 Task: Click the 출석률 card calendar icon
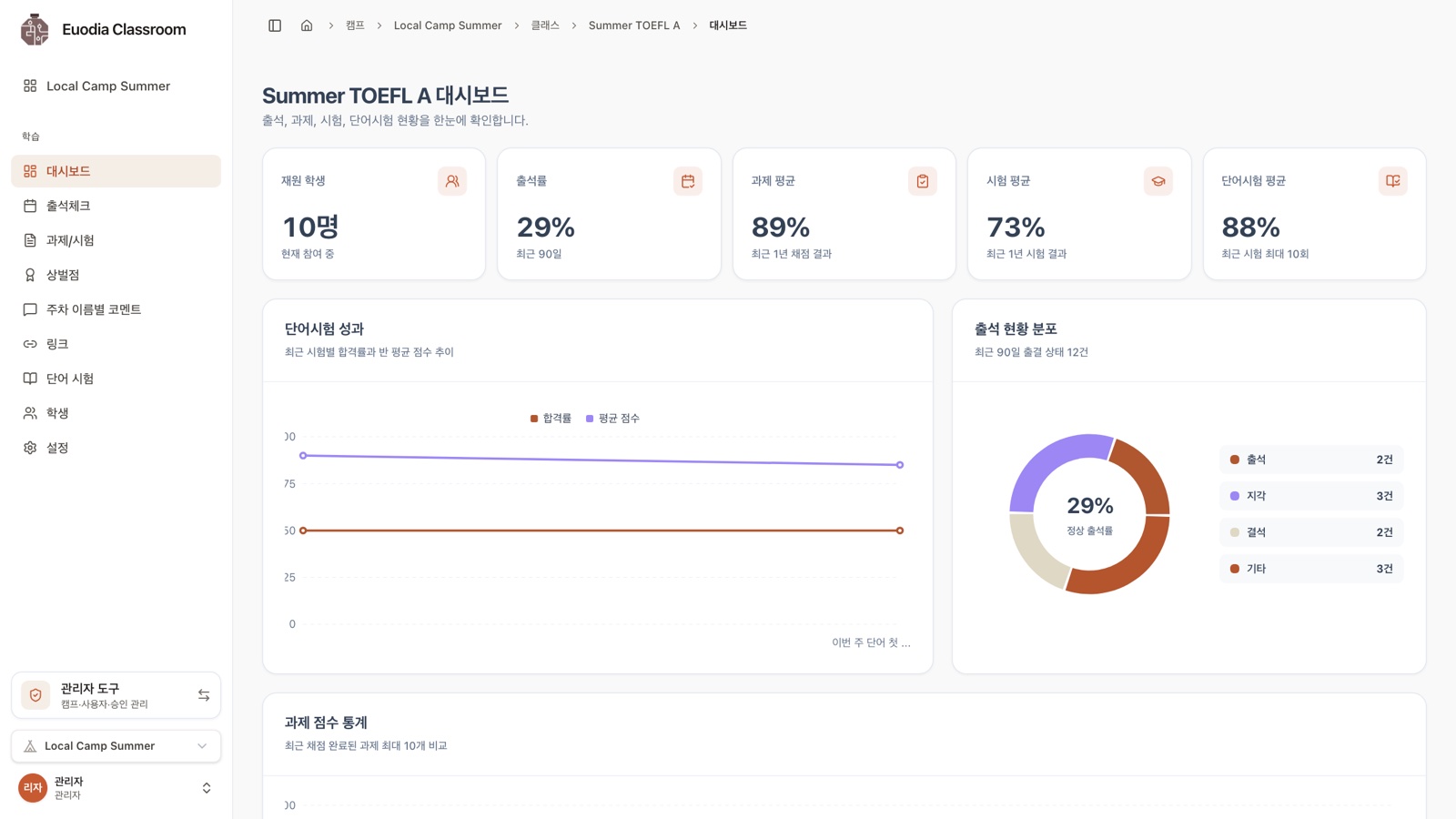[x=688, y=181]
